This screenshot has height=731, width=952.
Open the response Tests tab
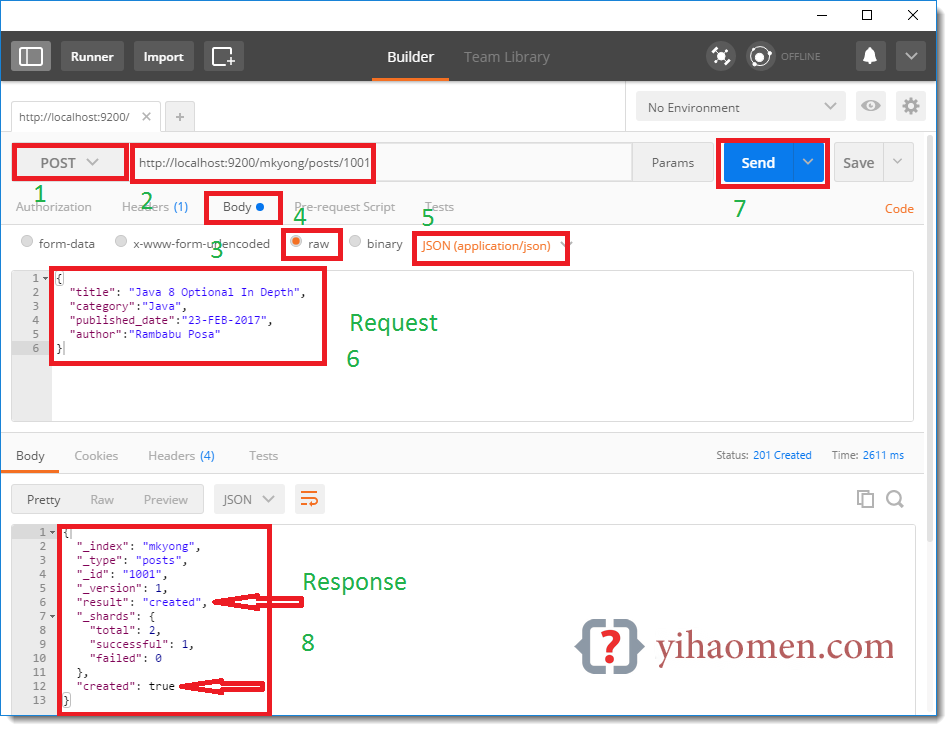pyautogui.click(x=264, y=456)
